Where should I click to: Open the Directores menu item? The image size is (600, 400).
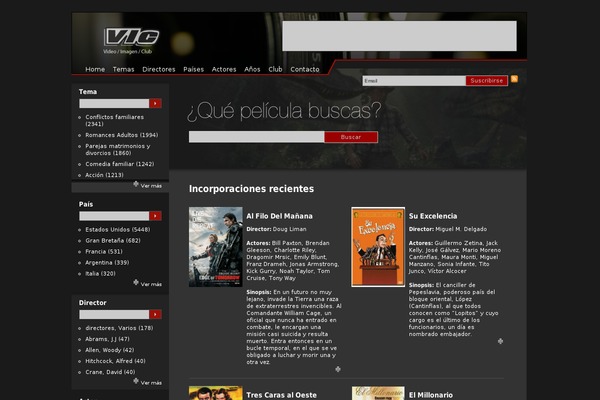coord(158,69)
